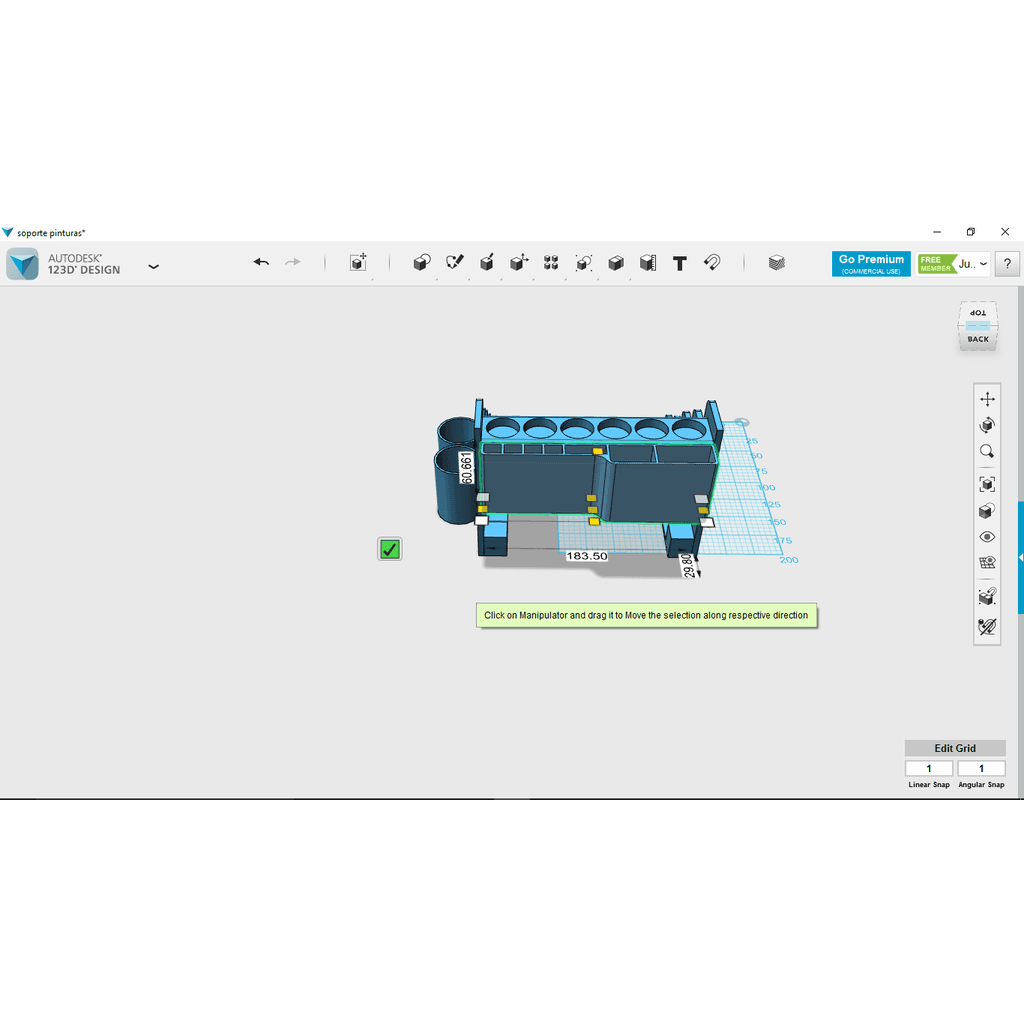Click the manipulator hint message
The image size is (1024, 1024).
point(647,615)
